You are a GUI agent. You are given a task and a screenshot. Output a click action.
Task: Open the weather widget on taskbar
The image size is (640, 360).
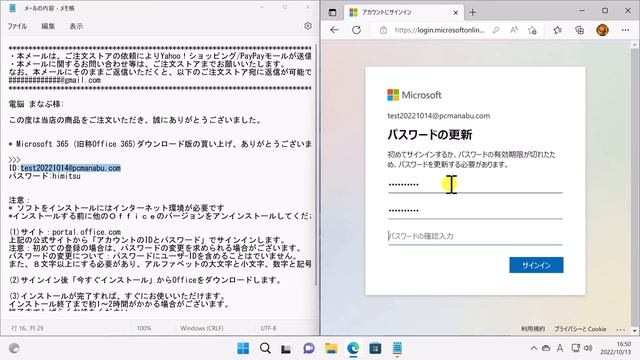click(x=14, y=348)
